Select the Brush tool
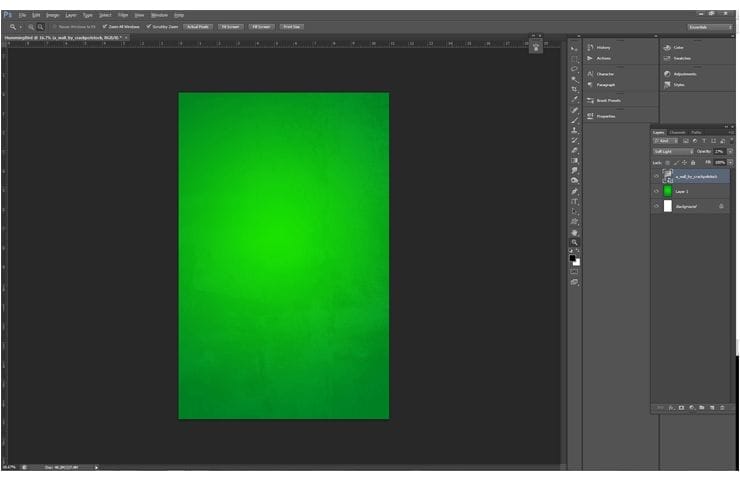 click(x=574, y=120)
